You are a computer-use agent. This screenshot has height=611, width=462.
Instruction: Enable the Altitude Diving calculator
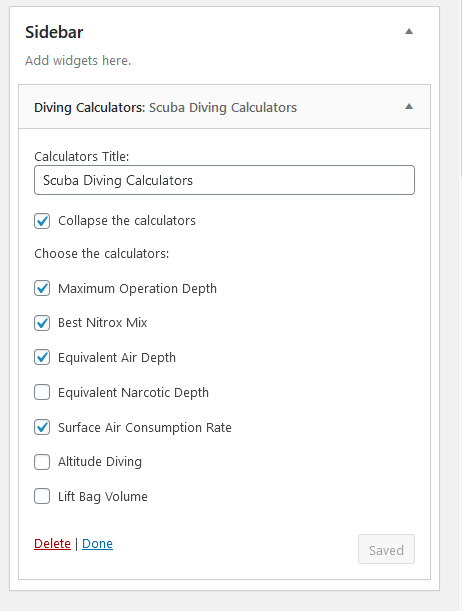click(x=42, y=462)
